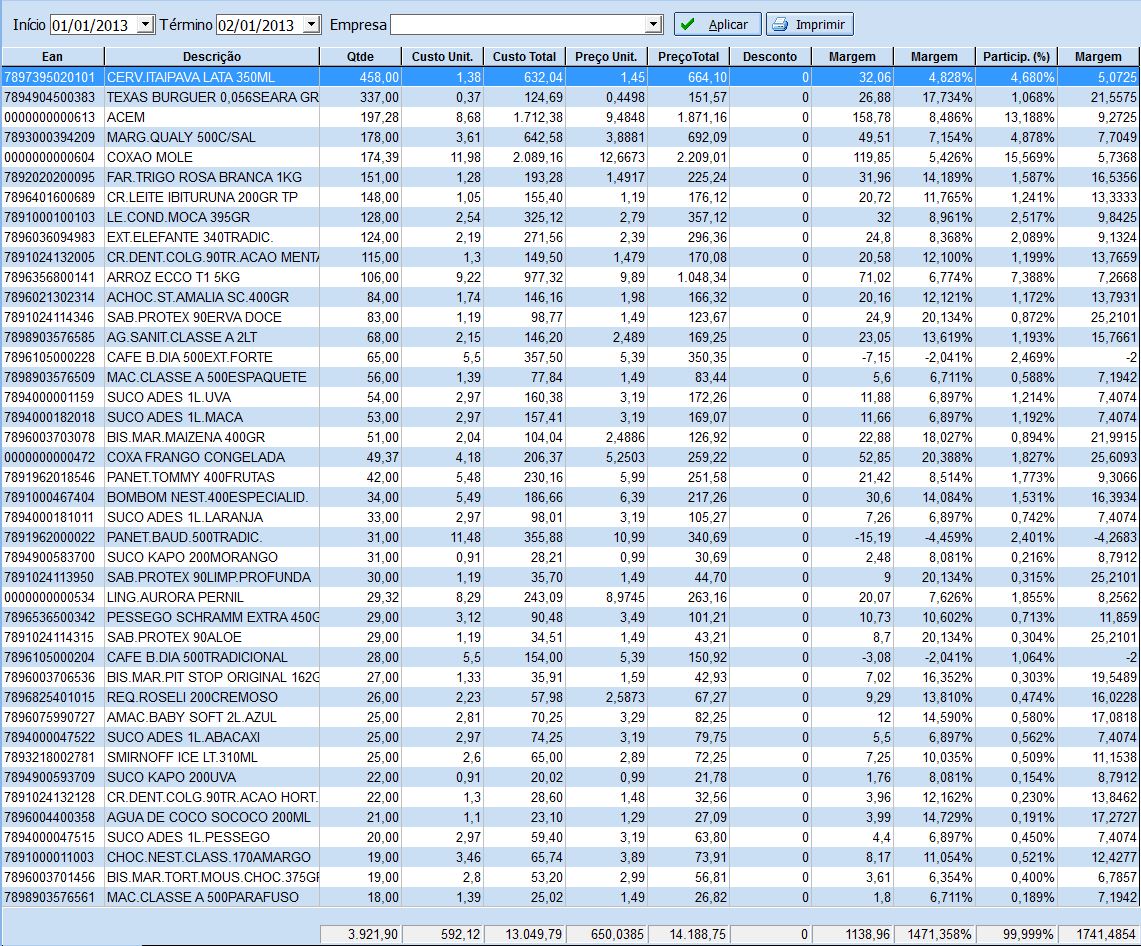The image size is (1141, 946).
Task: Select MAC.CLASSE A 500PARAFUSO row
Action: 570,897
